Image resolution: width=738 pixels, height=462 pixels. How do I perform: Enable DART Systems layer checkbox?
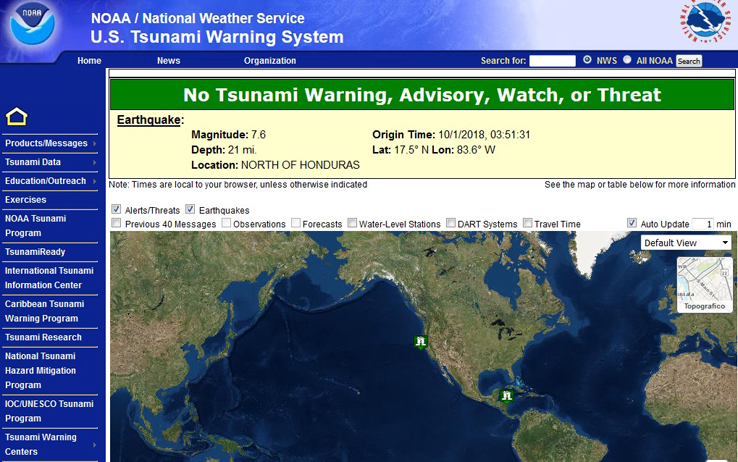[451, 223]
